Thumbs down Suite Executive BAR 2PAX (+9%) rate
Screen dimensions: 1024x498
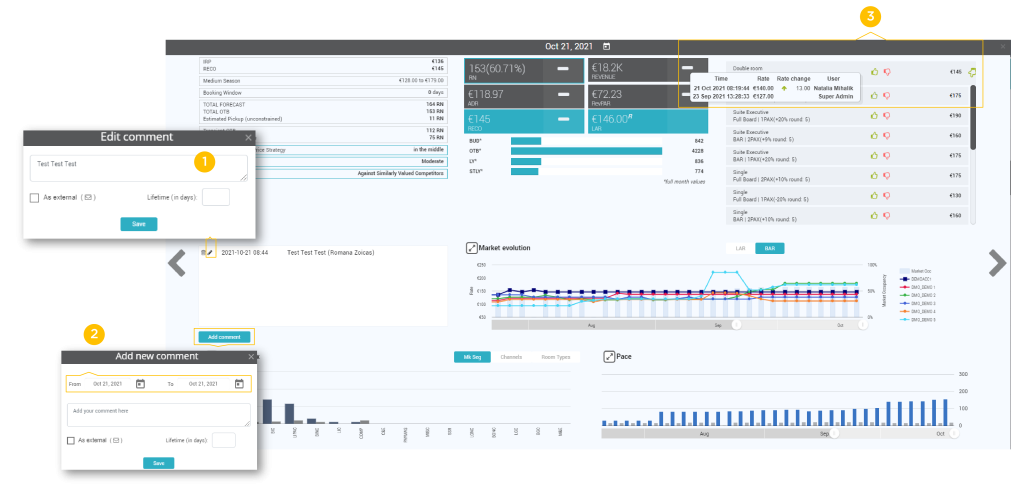click(x=887, y=136)
